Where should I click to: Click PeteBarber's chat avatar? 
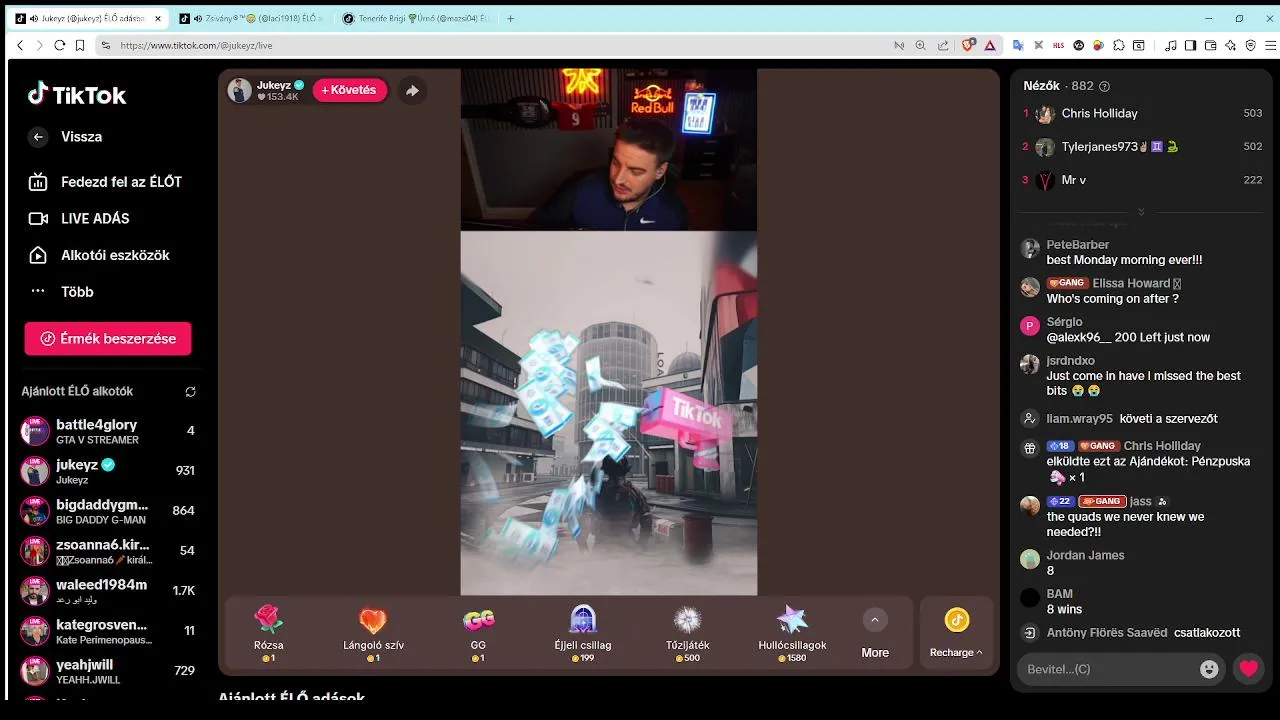[x=1030, y=249]
